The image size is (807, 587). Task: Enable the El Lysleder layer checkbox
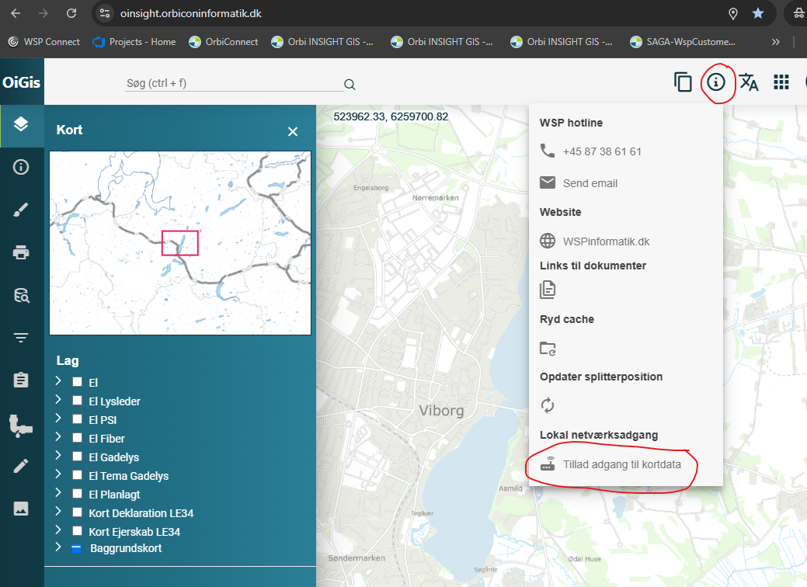[x=77, y=400]
